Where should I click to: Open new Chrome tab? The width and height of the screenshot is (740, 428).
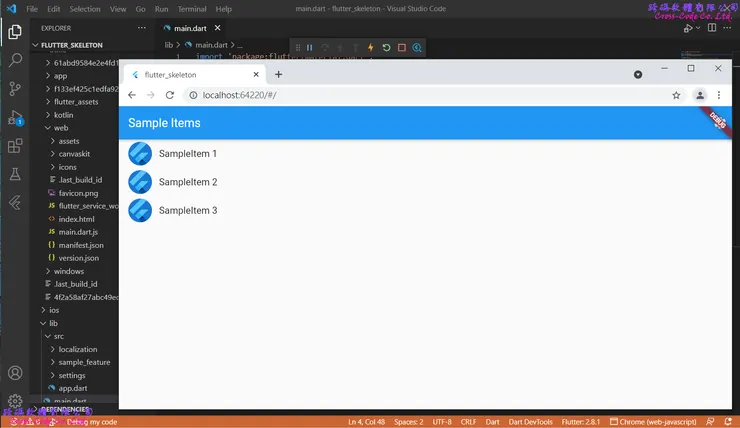click(x=278, y=75)
